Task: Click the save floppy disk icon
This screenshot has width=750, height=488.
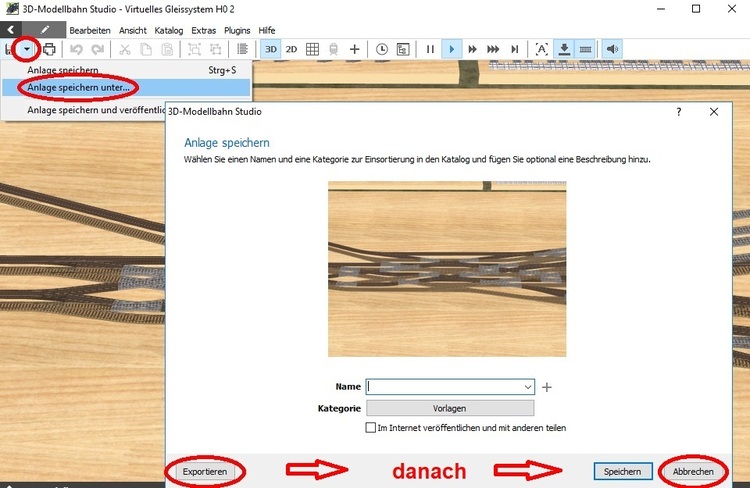Action: [x=8, y=49]
